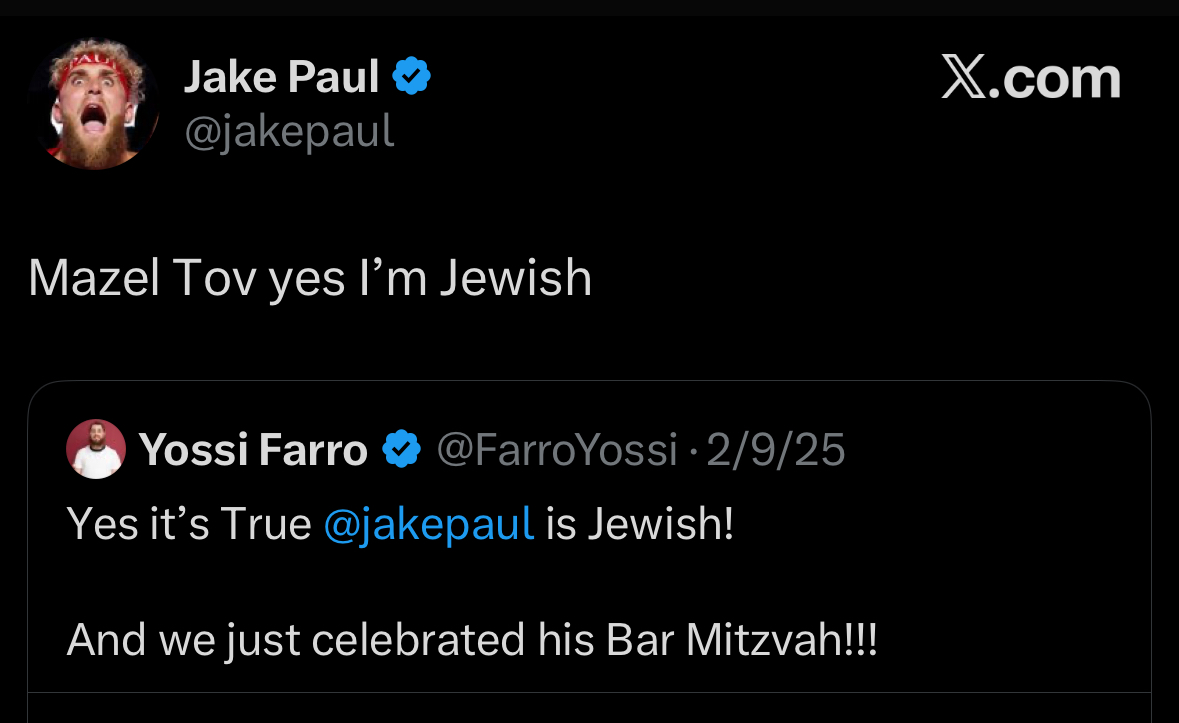Follow the blue @jakepaul mention link
This screenshot has width=1179, height=723.
click(x=429, y=524)
